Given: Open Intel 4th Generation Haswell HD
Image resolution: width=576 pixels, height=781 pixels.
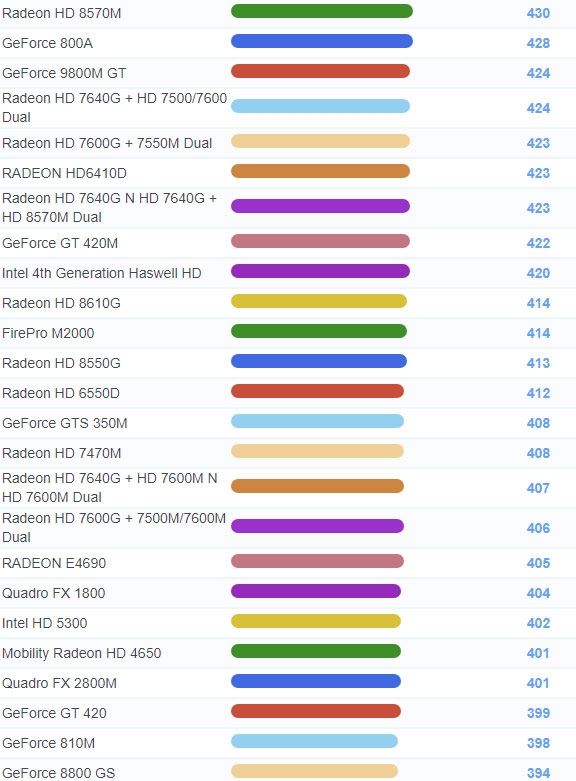Looking at the screenshot, I should [x=102, y=273].
